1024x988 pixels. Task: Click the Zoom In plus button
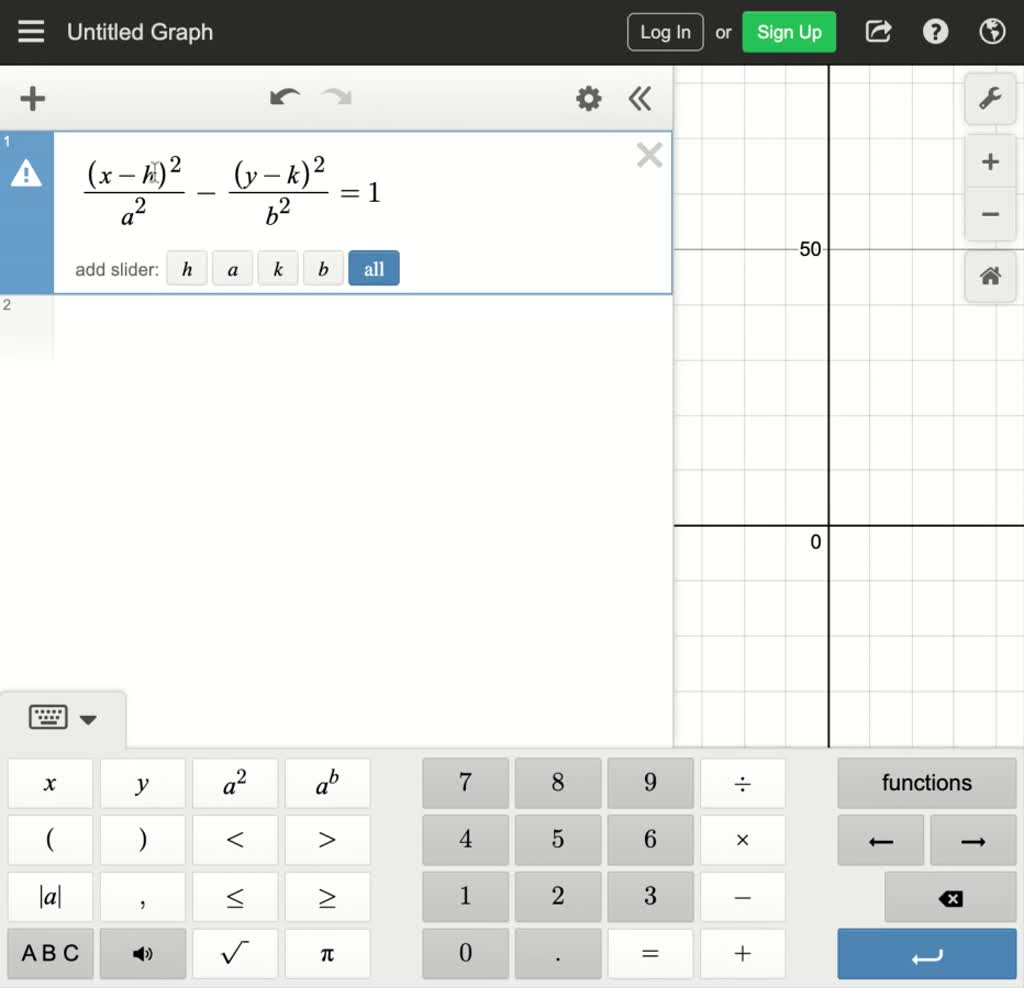click(990, 162)
